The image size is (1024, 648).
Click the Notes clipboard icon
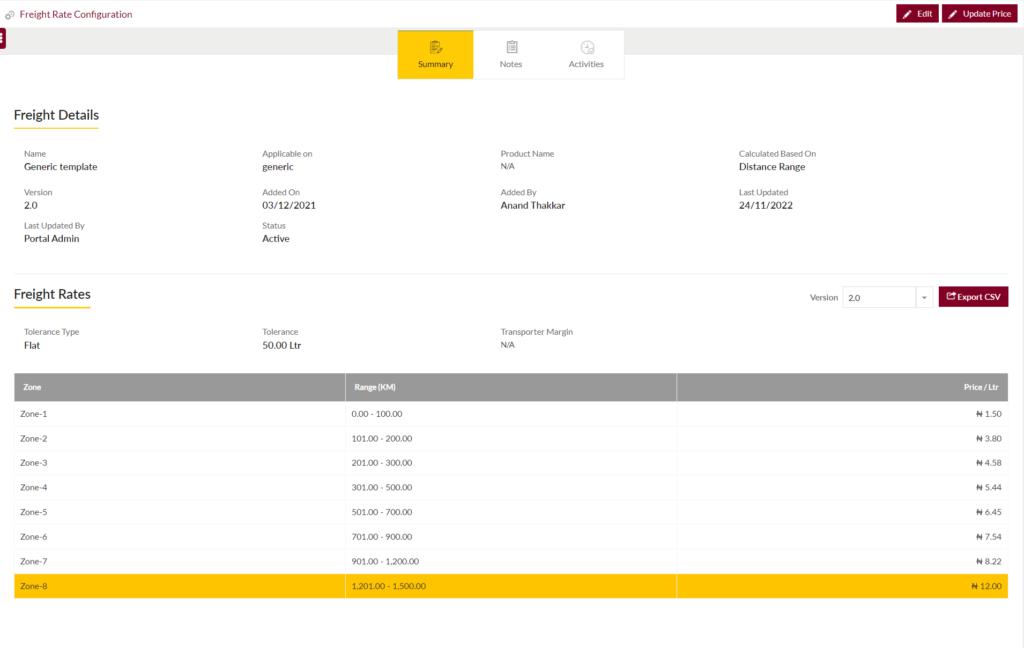point(511,47)
